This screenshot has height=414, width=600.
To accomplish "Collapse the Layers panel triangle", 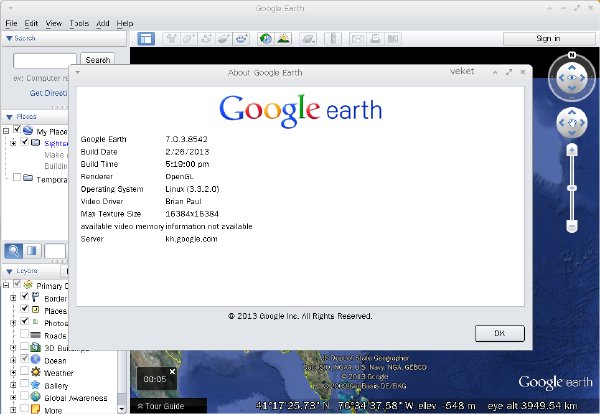I will pyautogui.click(x=9, y=271).
